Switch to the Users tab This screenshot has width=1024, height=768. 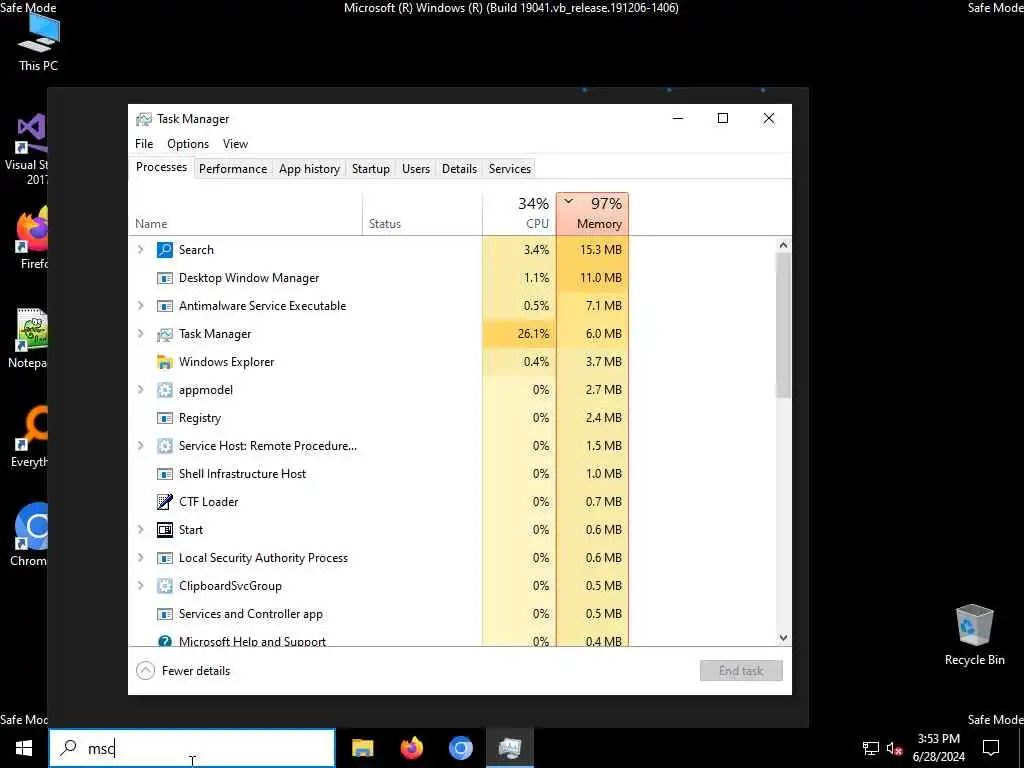click(416, 168)
